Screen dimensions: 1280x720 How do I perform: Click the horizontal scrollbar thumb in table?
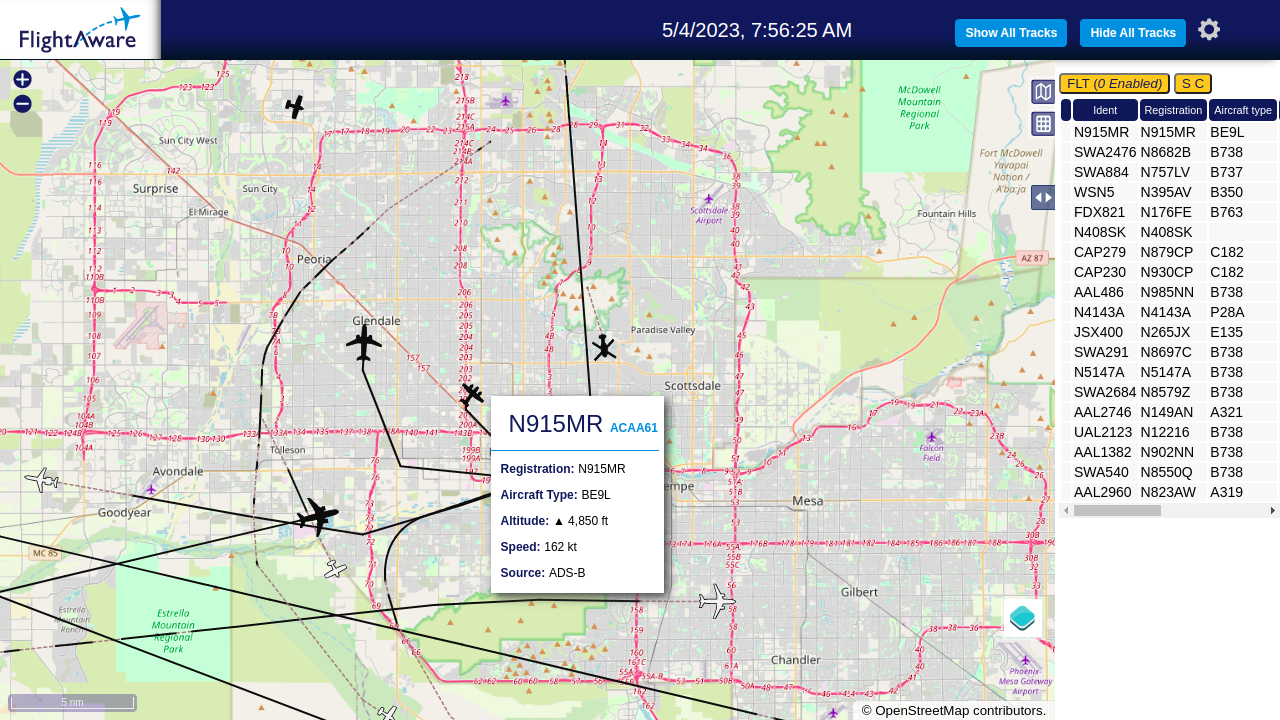point(1117,511)
